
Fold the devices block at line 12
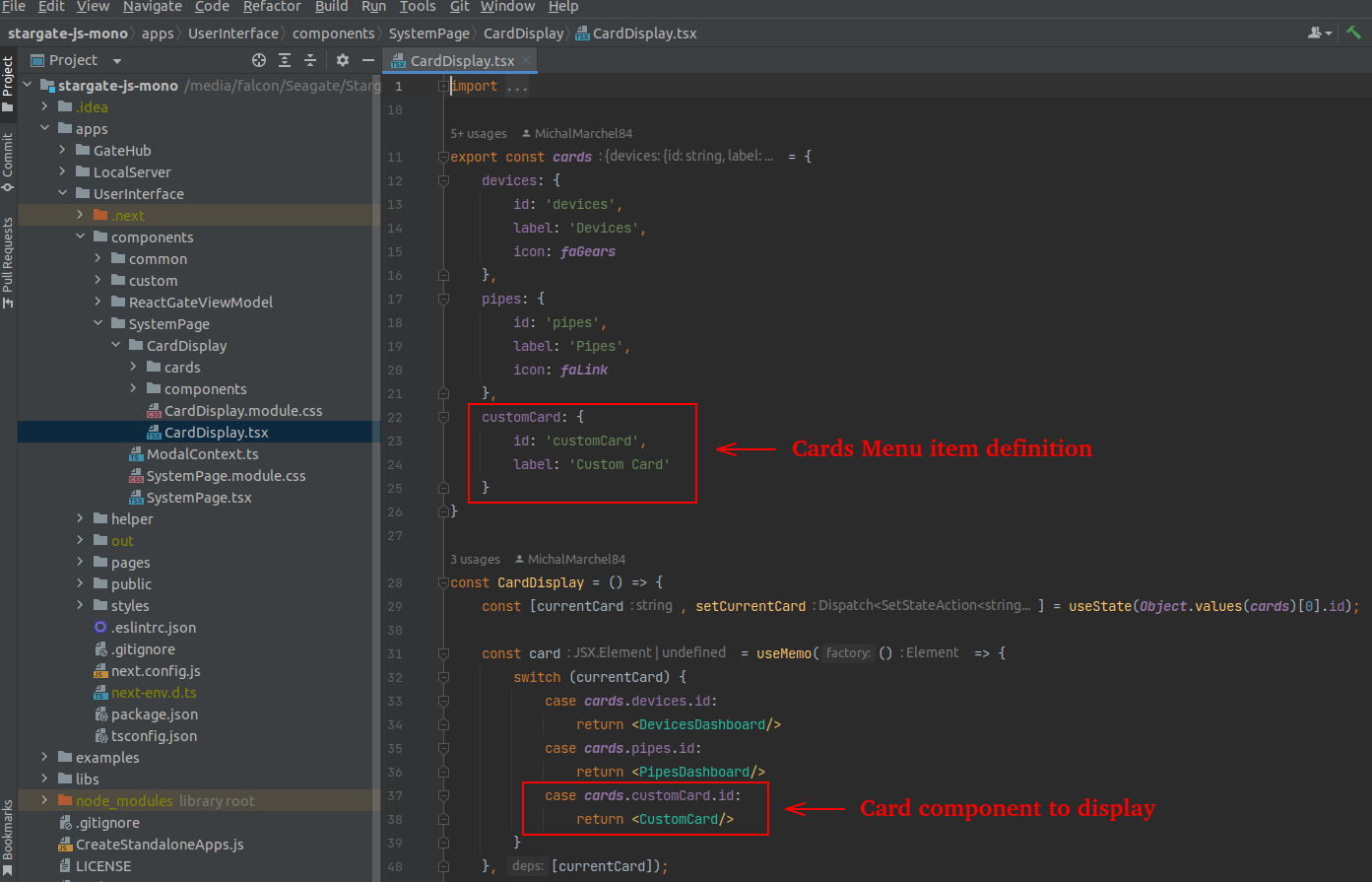(x=443, y=180)
